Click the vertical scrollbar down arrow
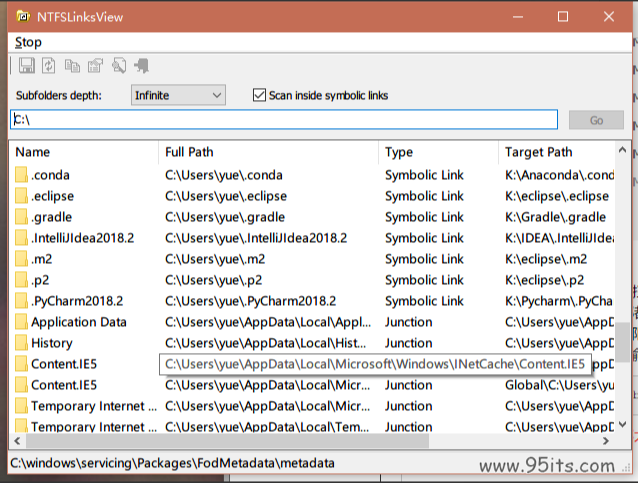The image size is (638, 483). (622, 424)
